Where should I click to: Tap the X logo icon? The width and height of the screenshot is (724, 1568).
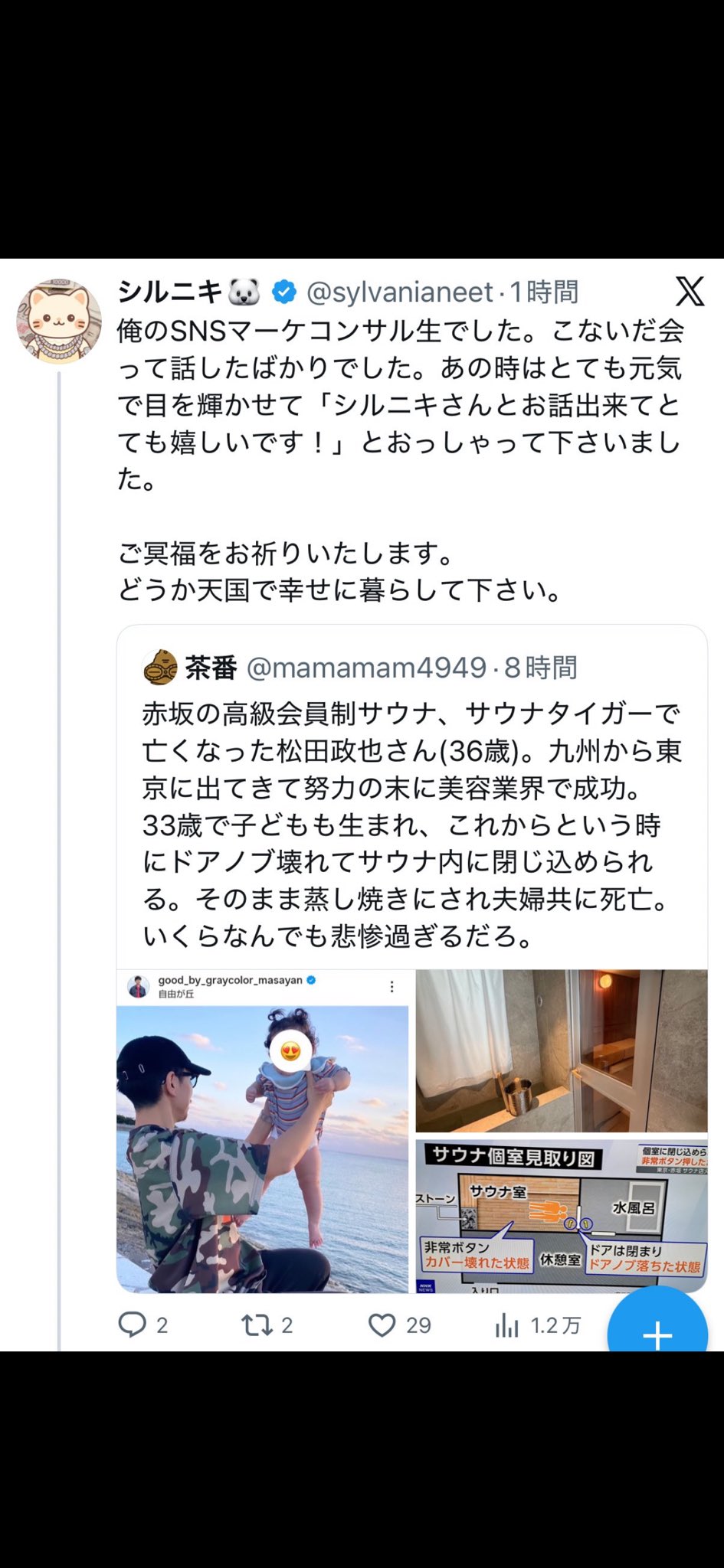click(x=689, y=292)
